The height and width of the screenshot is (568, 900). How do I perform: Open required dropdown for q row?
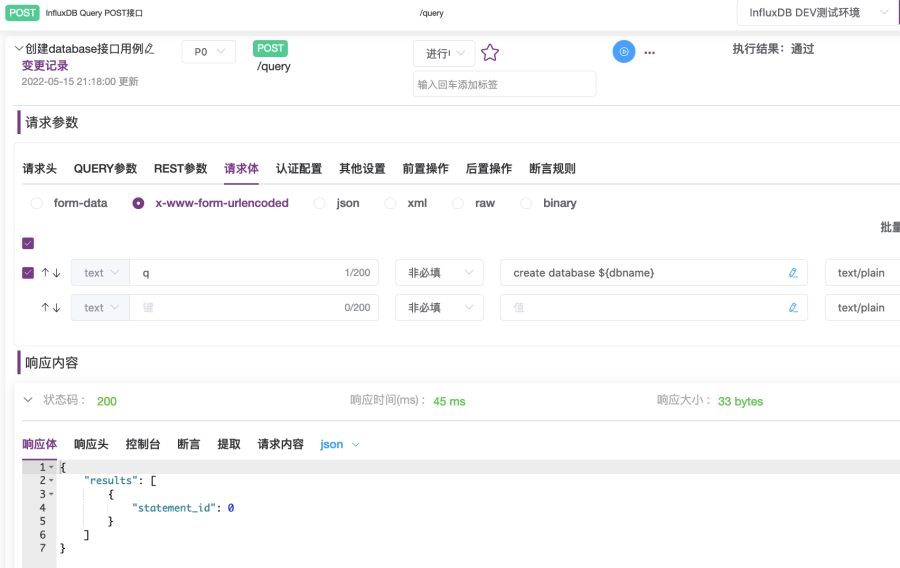tap(439, 273)
